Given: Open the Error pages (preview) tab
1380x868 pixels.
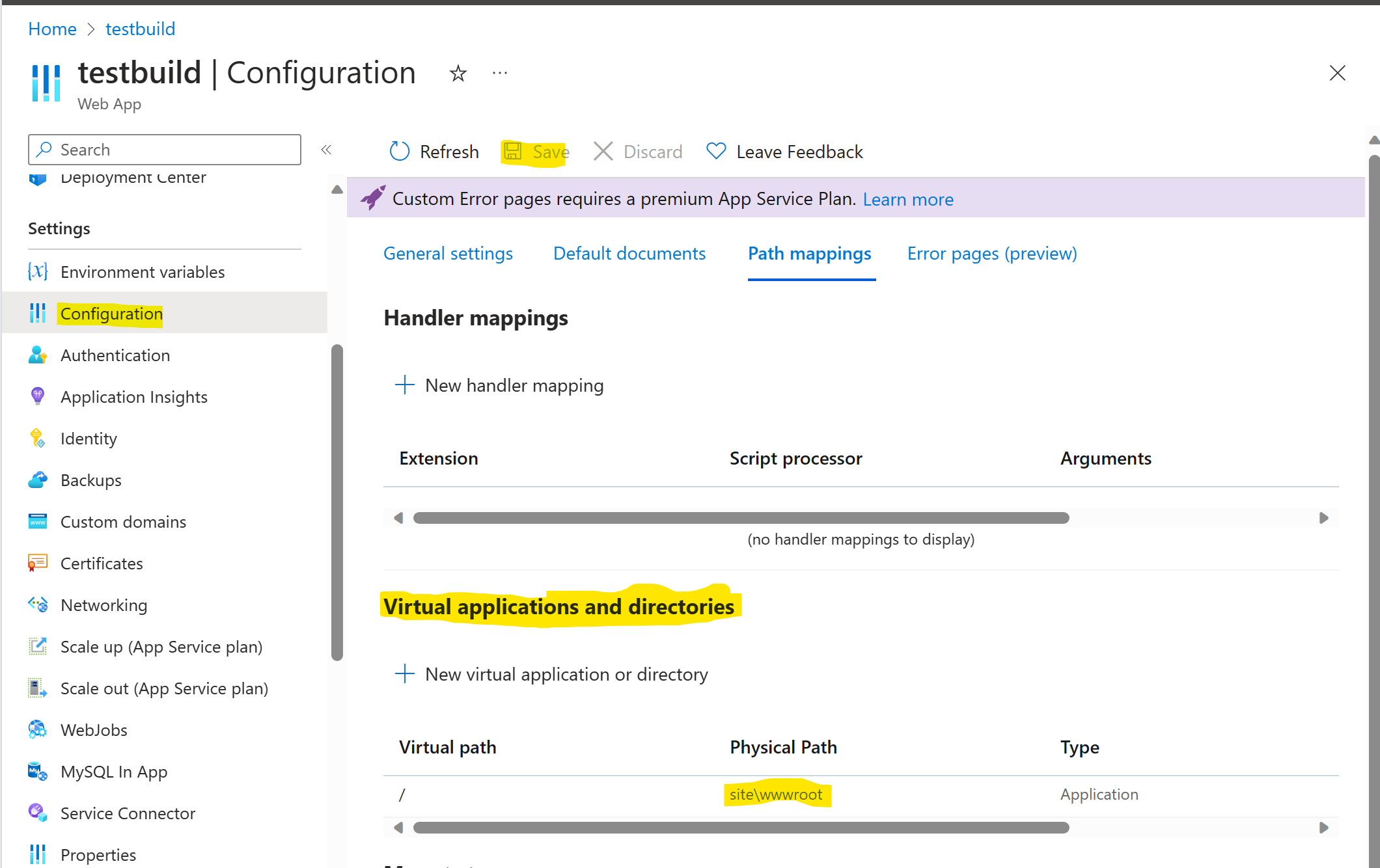Looking at the screenshot, I should (x=991, y=253).
